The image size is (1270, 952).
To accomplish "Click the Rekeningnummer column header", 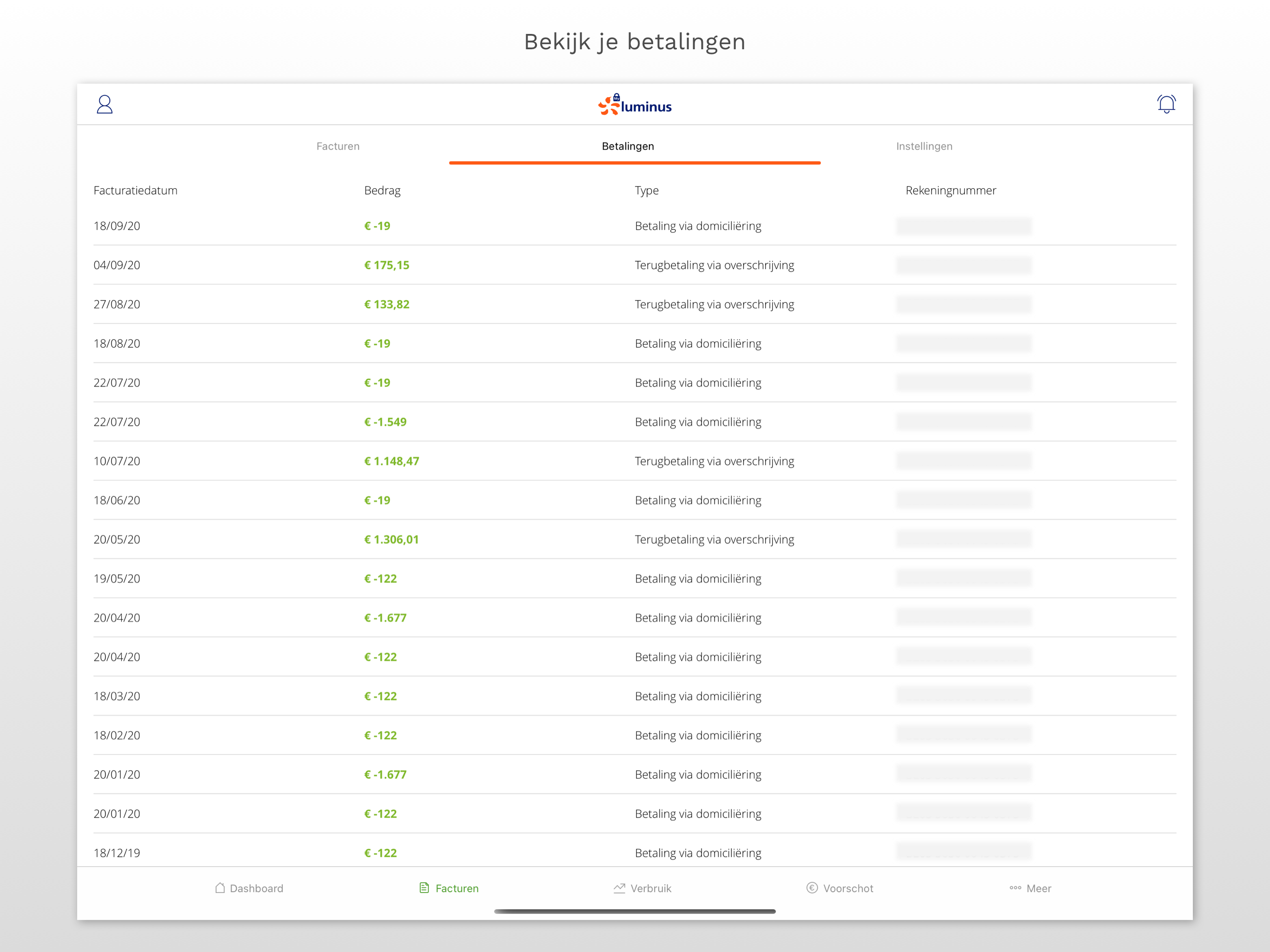I will coord(950,191).
